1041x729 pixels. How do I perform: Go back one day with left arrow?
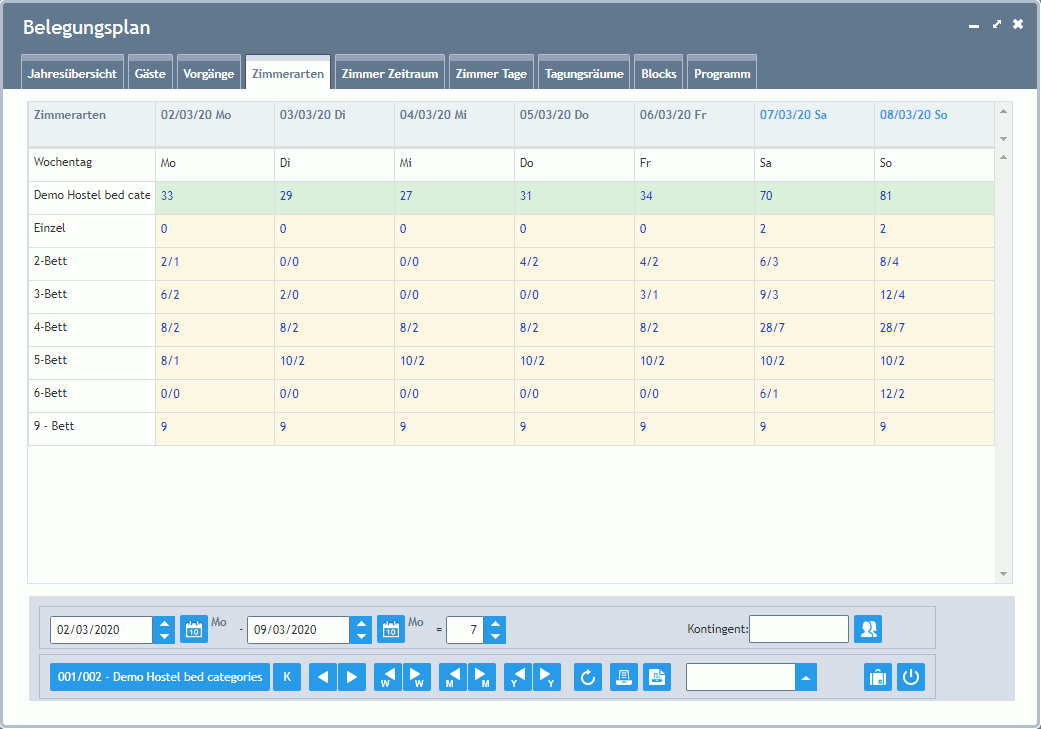point(323,677)
